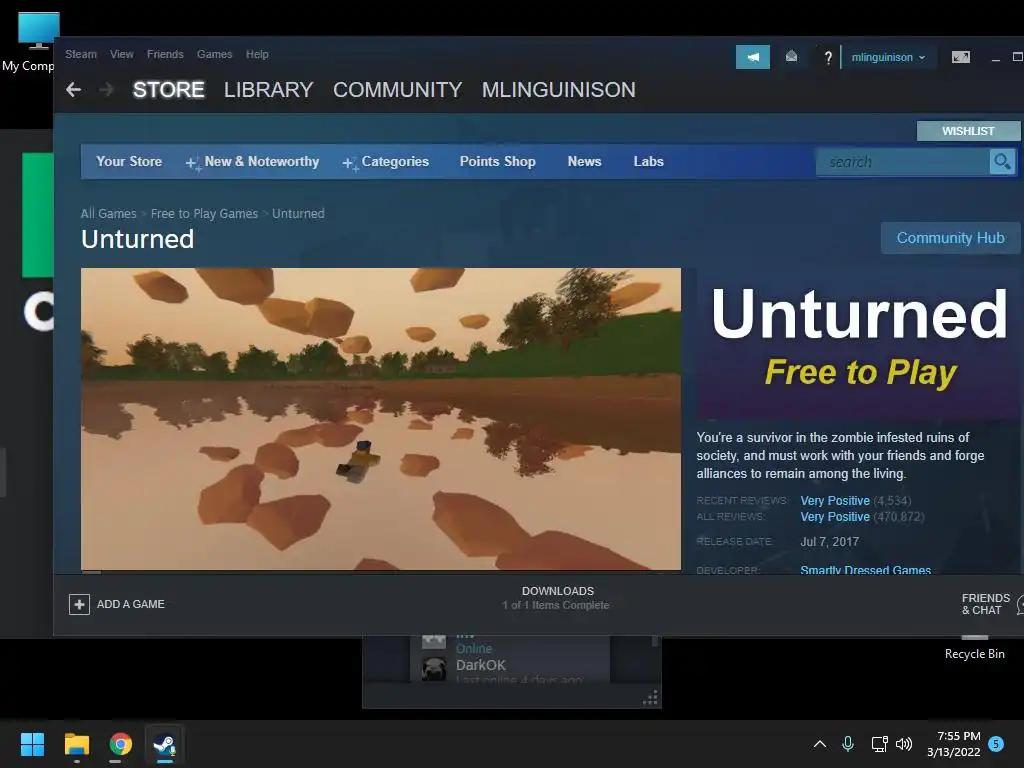The width and height of the screenshot is (1024, 768).
Task: Open the MLINGUINISON profile tab
Action: pos(558,89)
